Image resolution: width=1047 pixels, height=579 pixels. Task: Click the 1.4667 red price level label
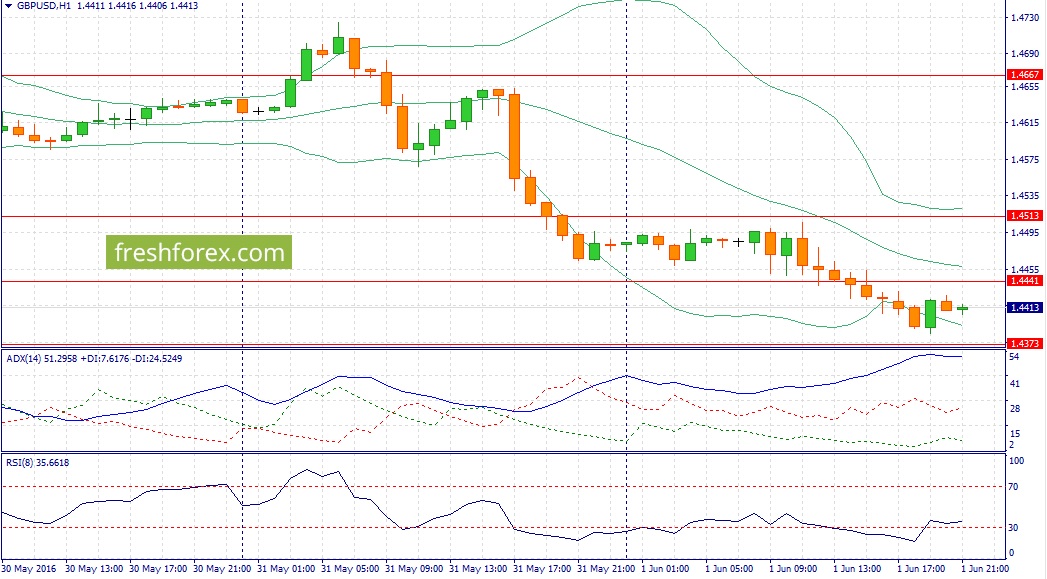pos(1024,75)
